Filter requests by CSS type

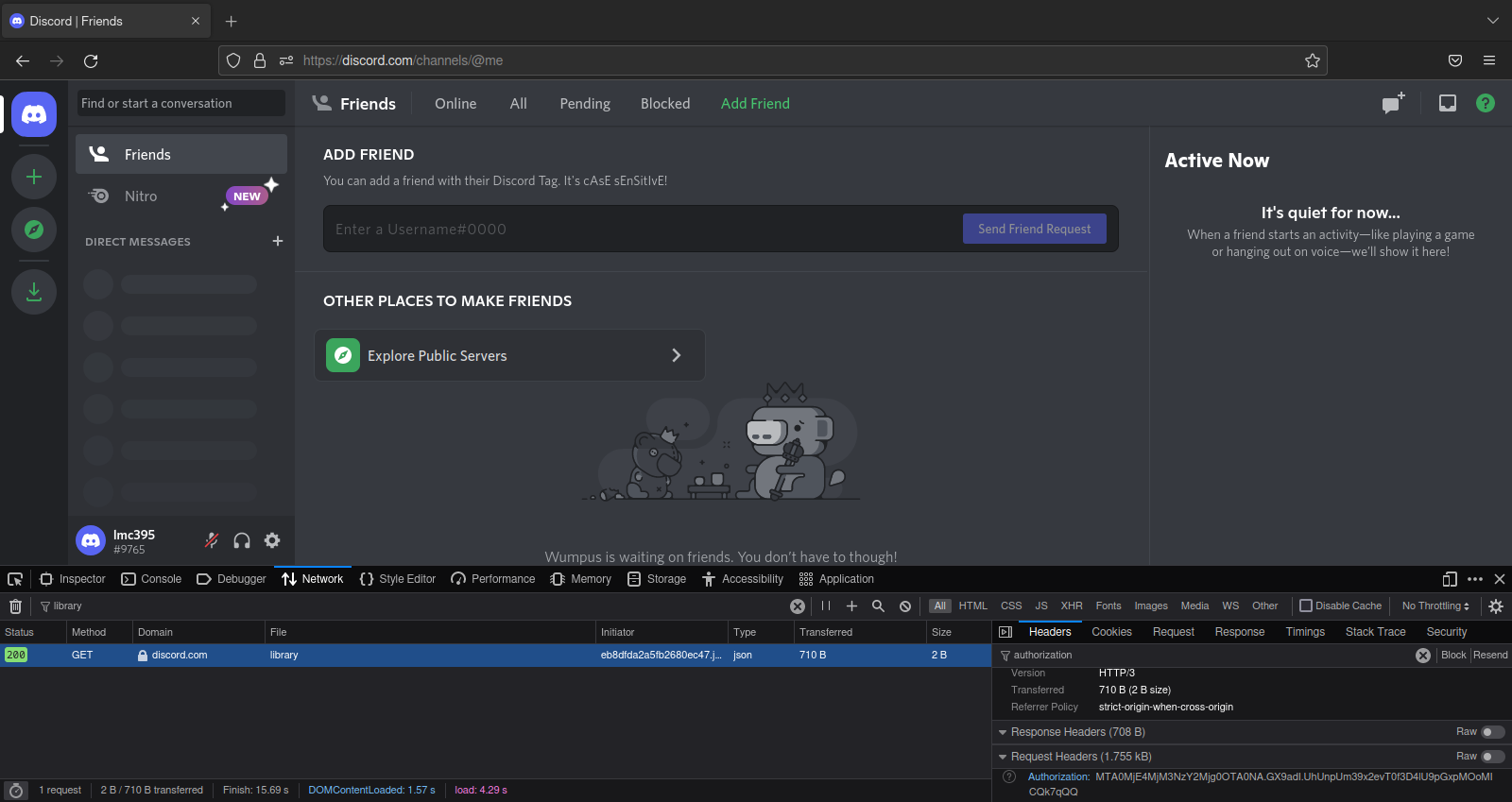tap(1011, 606)
